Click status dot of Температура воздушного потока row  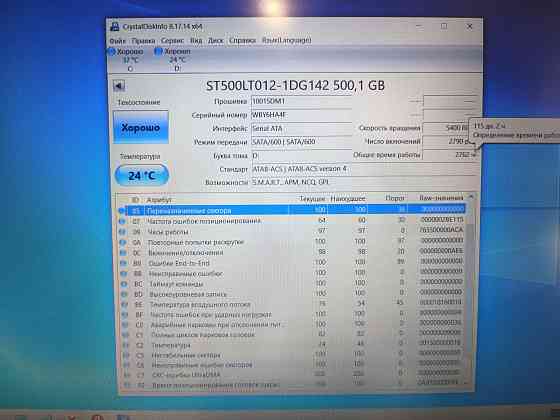125,305
